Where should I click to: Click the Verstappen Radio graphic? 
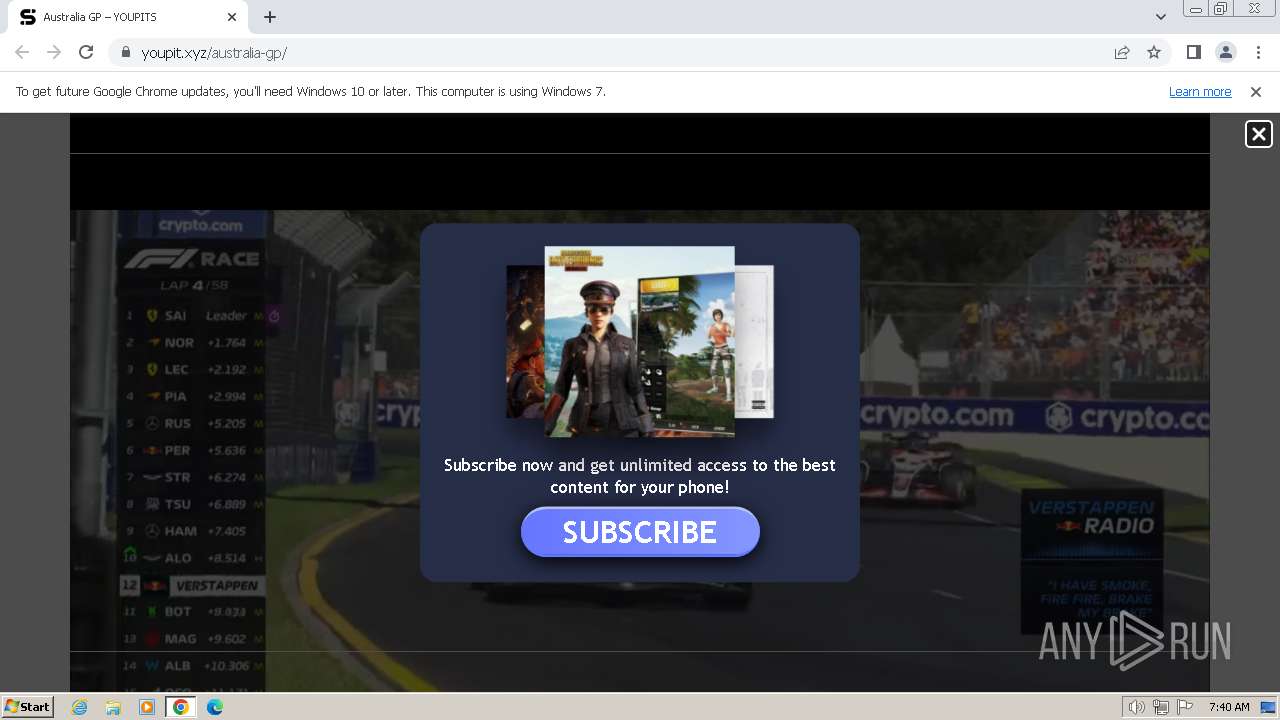pos(1092,562)
